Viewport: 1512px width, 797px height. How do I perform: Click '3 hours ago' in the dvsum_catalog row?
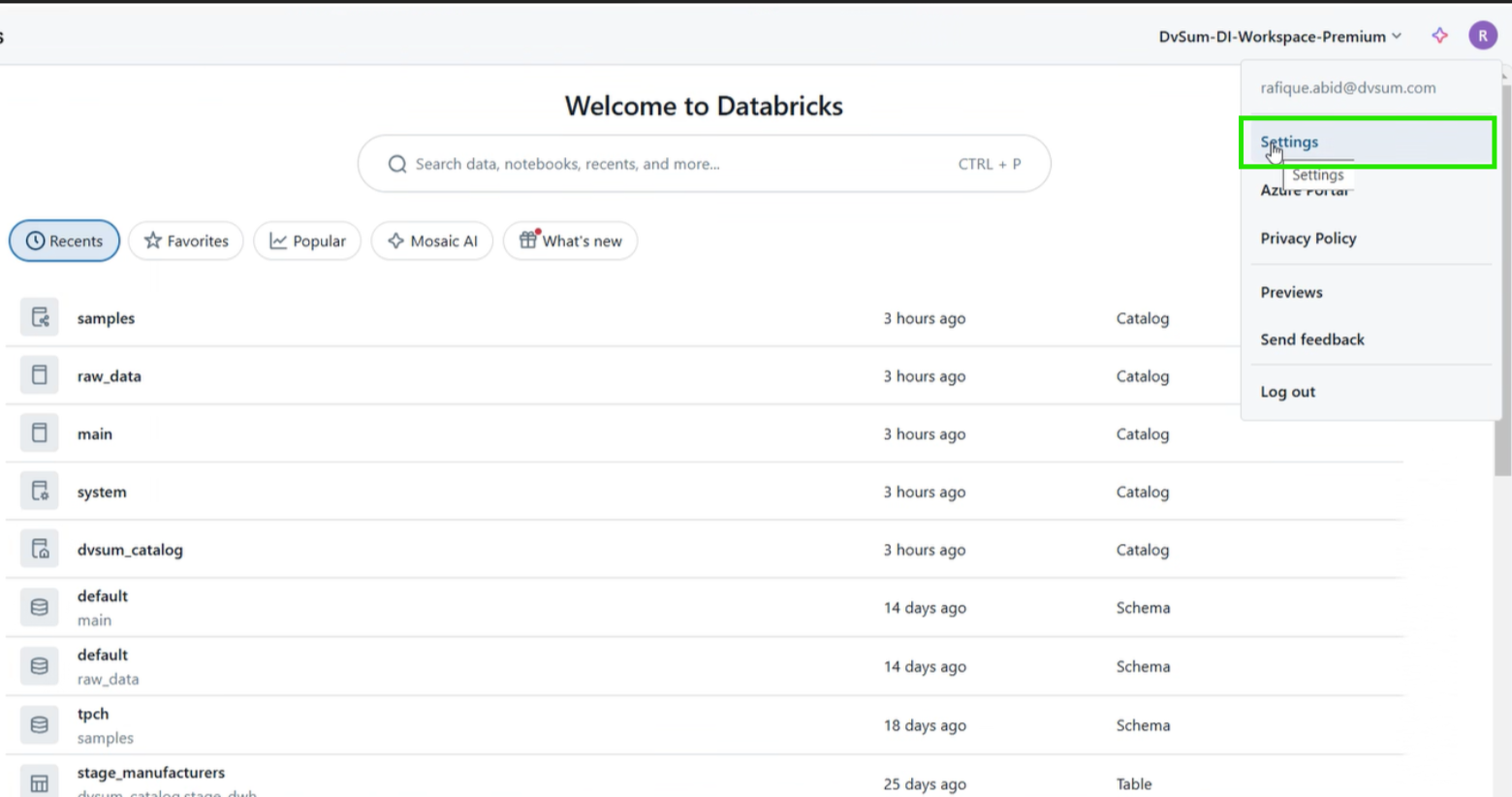pos(925,550)
